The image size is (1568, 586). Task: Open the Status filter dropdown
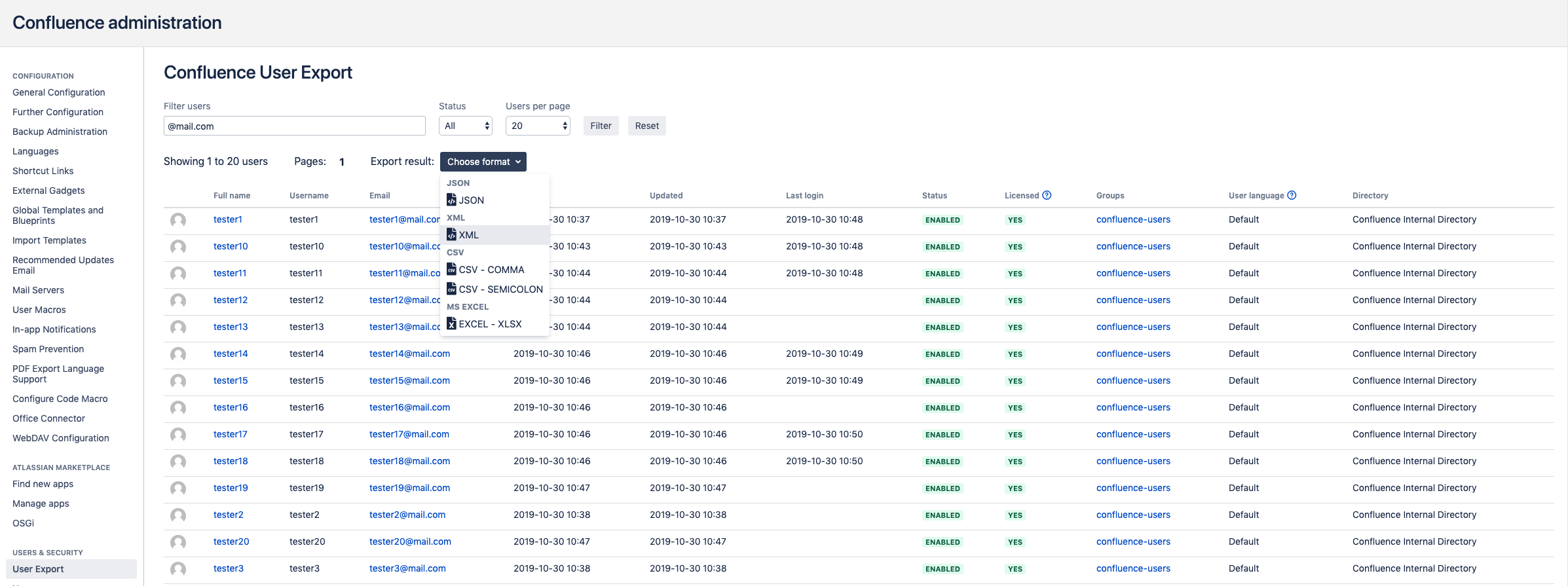[x=466, y=126]
